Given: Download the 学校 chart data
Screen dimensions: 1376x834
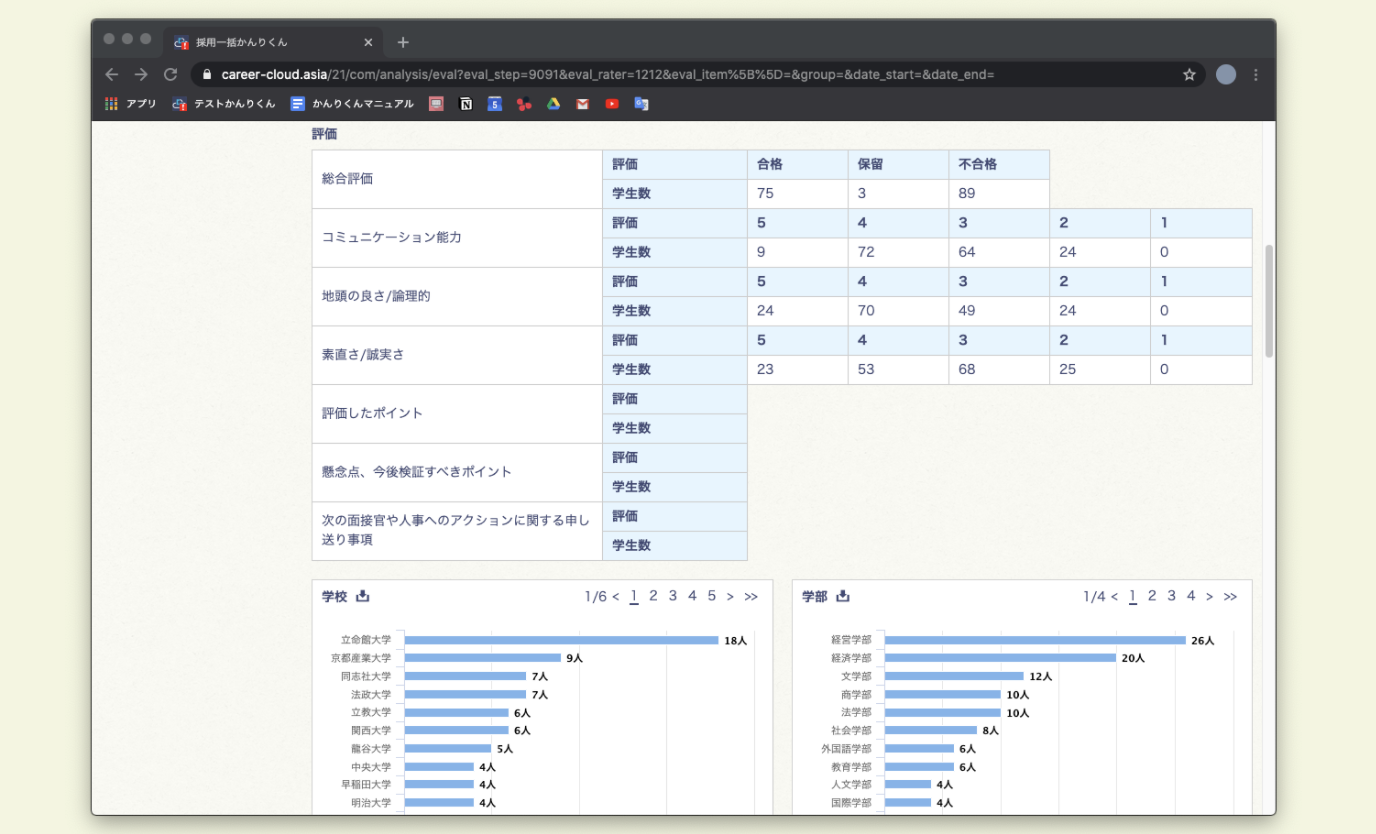Looking at the screenshot, I should coord(363,596).
